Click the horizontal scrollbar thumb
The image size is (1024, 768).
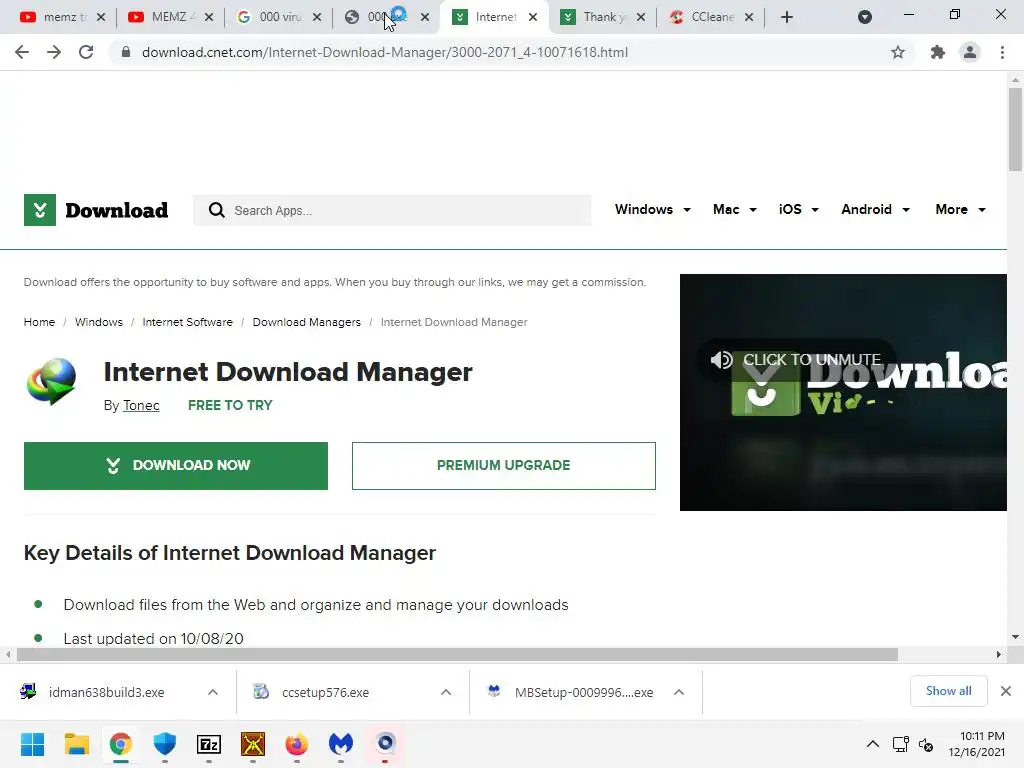pos(457,654)
